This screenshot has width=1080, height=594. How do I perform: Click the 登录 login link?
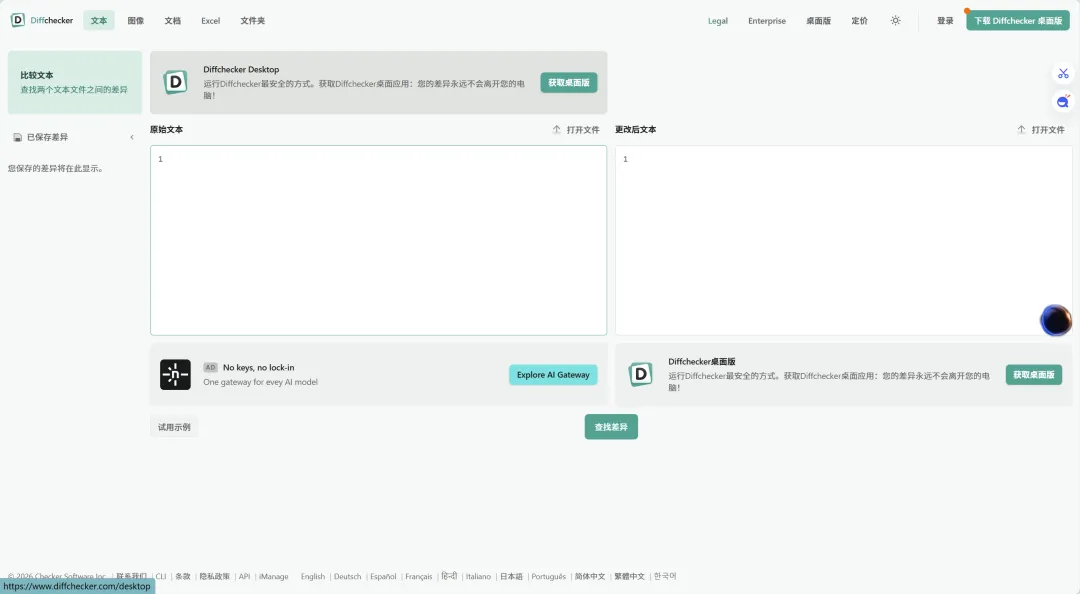point(945,21)
